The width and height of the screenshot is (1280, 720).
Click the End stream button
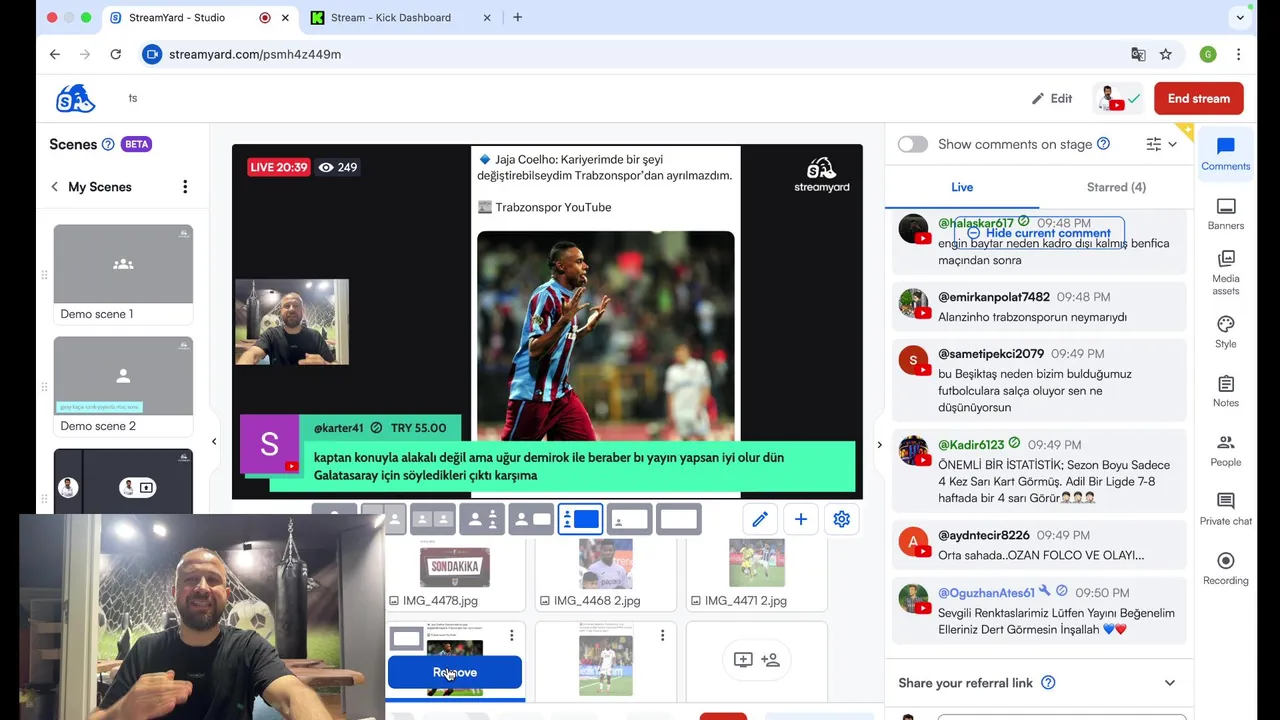(1198, 98)
